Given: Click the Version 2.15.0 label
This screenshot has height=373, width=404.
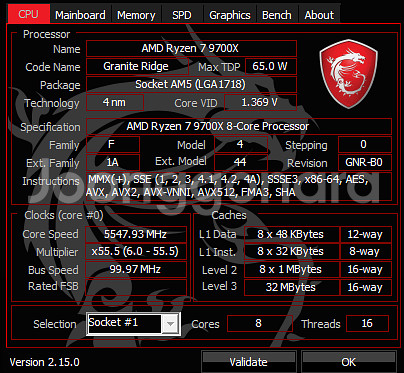Looking at the screenshot, I should click(45, 362).
